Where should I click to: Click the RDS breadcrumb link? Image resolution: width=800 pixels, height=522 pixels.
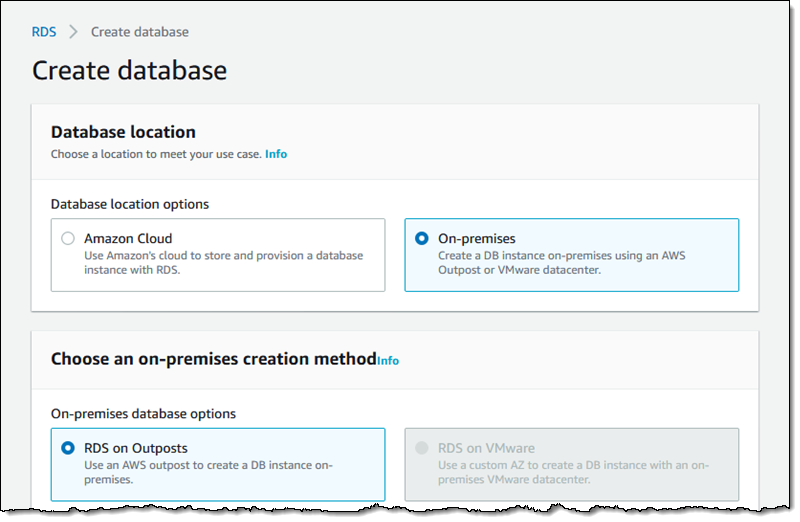click(44, 32)
